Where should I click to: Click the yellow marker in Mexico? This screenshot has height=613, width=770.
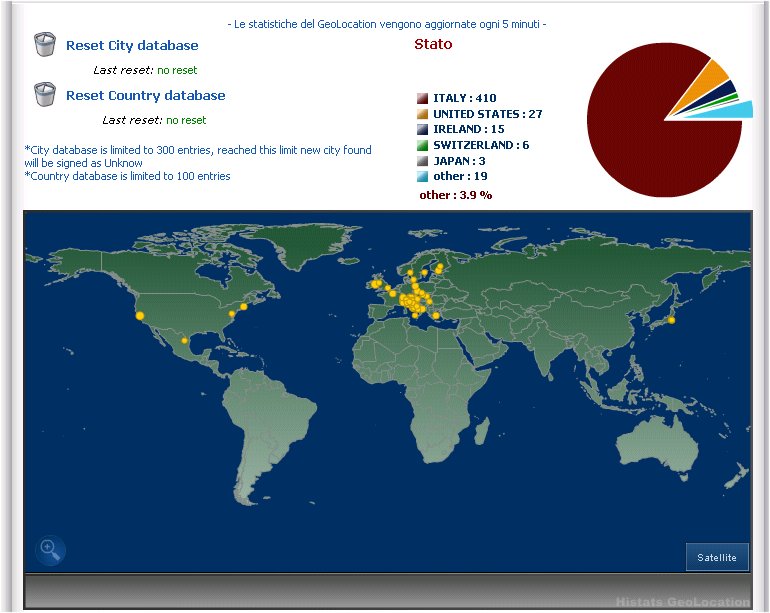pyautogui.click(x=185, y=340)
